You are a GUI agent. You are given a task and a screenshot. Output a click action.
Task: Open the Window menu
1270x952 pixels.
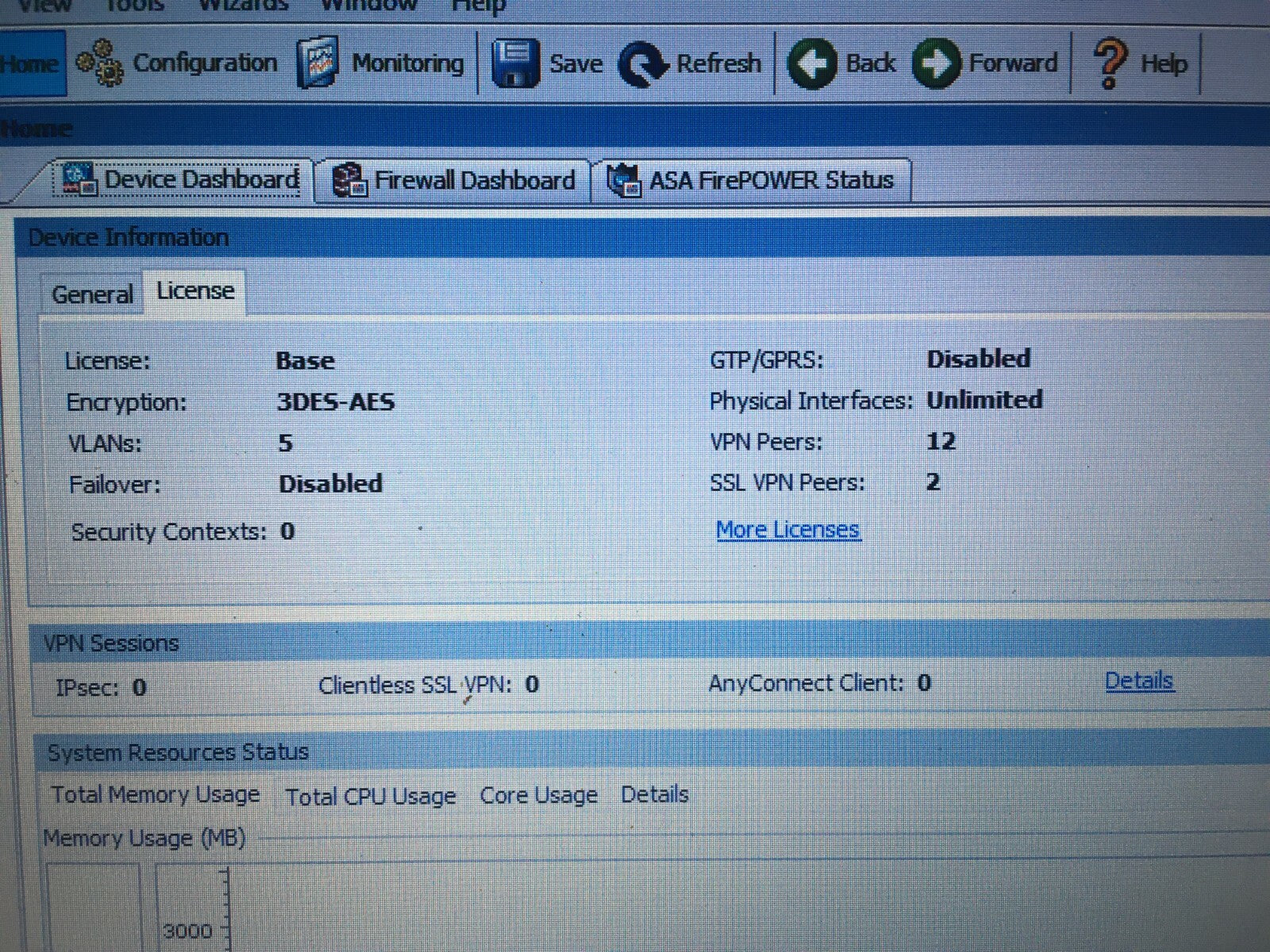coord(369,6)
